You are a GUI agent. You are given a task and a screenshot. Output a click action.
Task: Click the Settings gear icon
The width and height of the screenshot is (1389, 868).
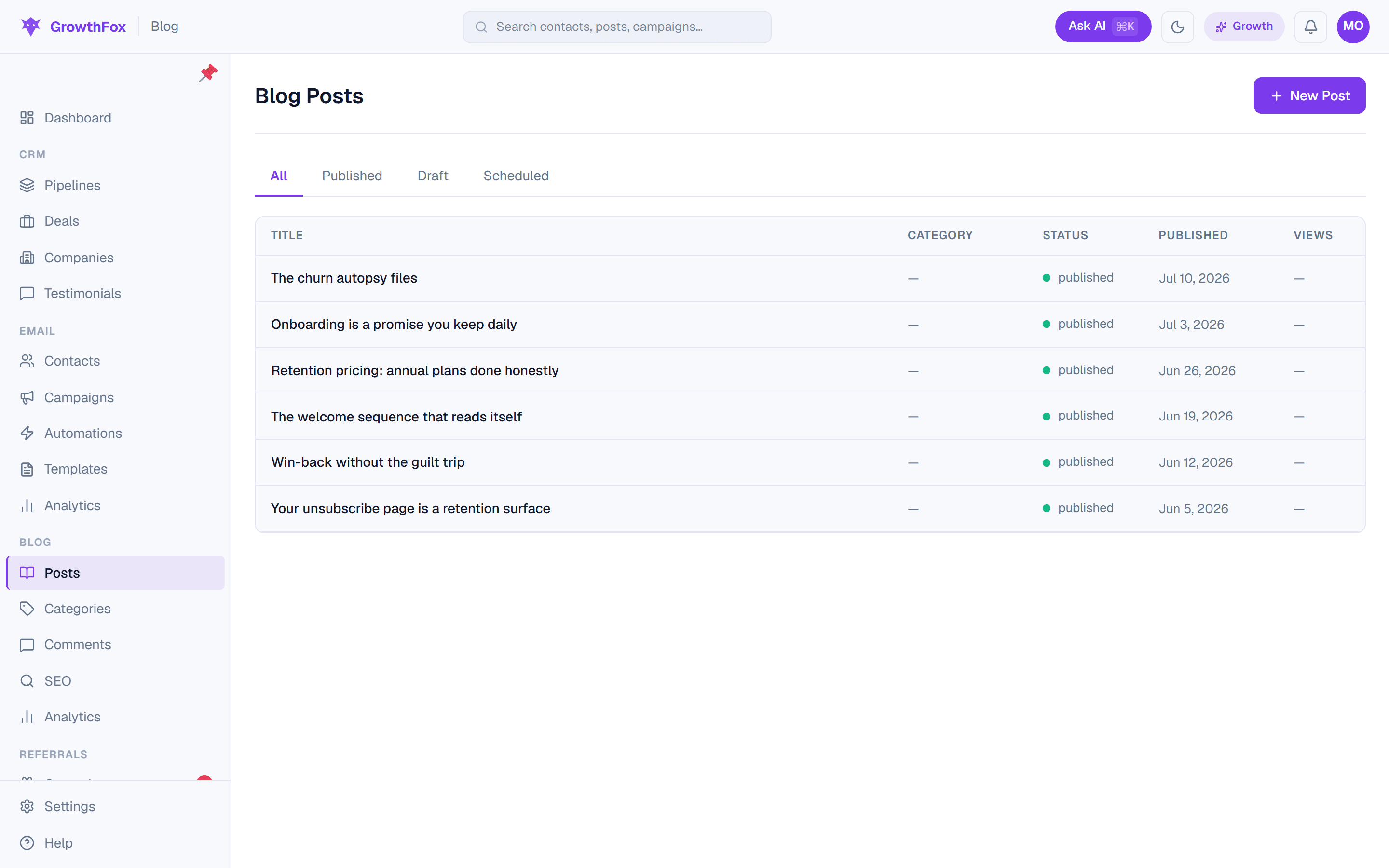[x=27, y=807]
